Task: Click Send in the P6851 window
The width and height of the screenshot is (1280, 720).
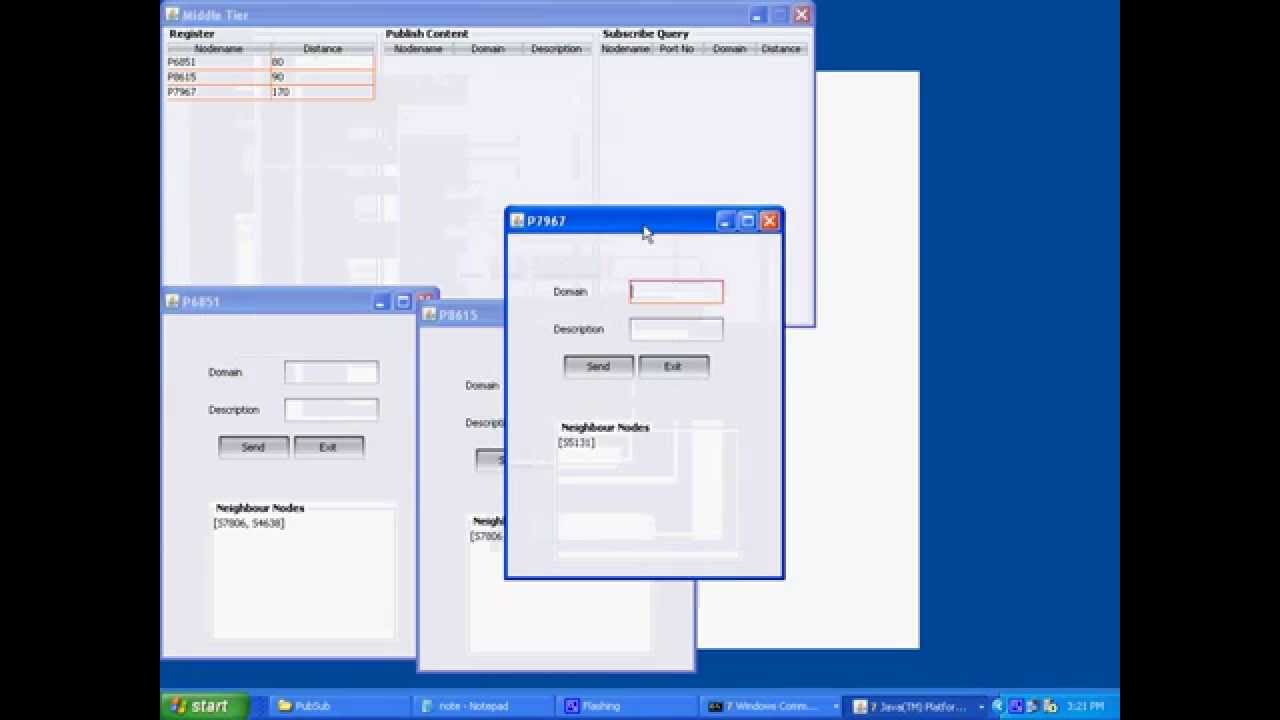Action: 253,447
